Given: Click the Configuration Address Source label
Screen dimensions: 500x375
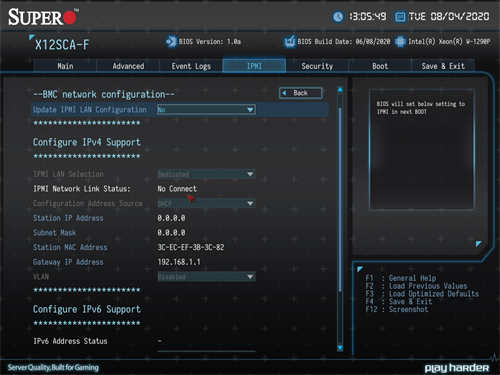Looking at the screenshot, I should [88, 203].
